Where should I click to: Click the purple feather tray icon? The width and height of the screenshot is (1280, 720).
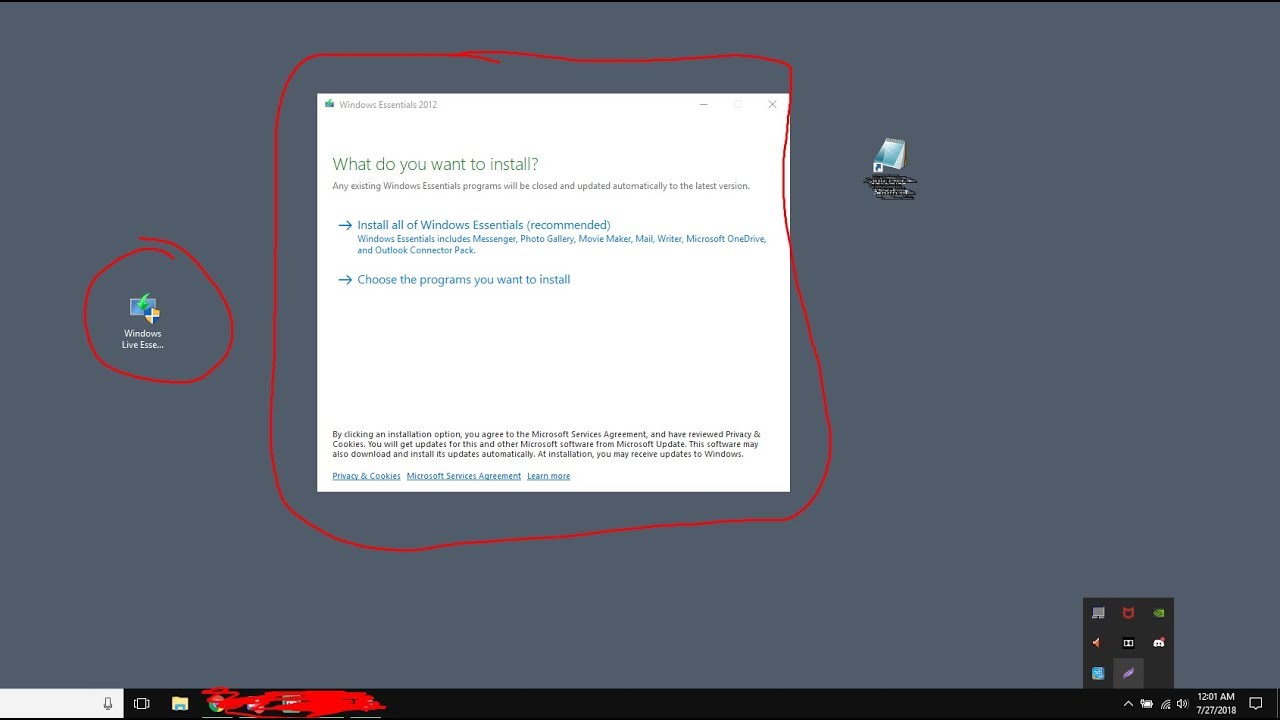[1128, 673]
